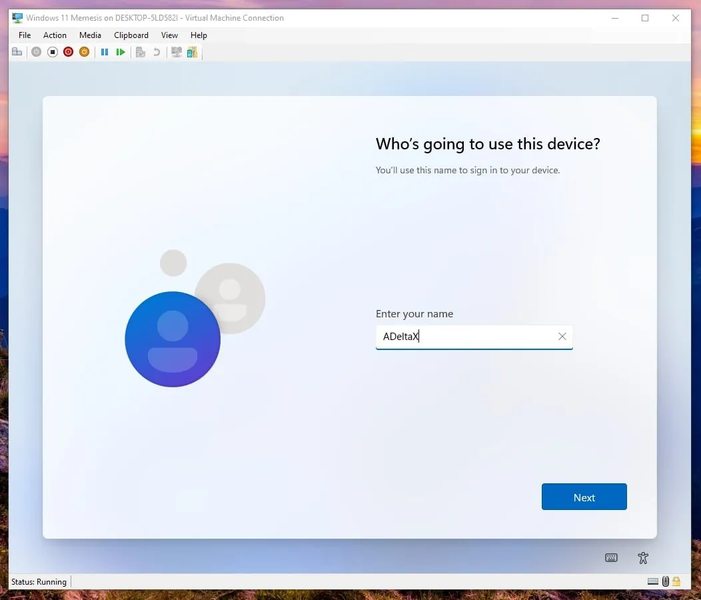701x600 pixels.
Task: Open the View menu
Action: point(170,35)
